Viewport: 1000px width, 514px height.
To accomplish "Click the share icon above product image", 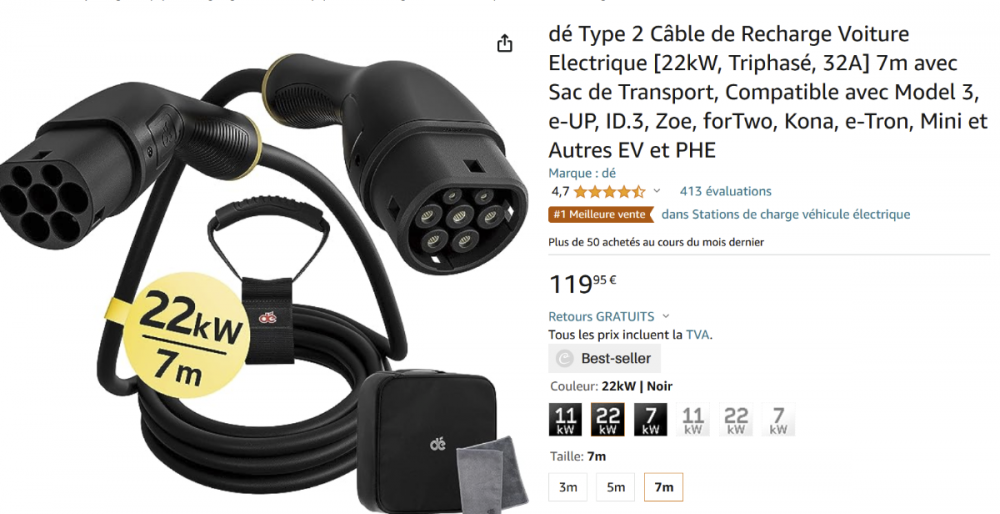I will pyautogui.click(x=504, y=43).
